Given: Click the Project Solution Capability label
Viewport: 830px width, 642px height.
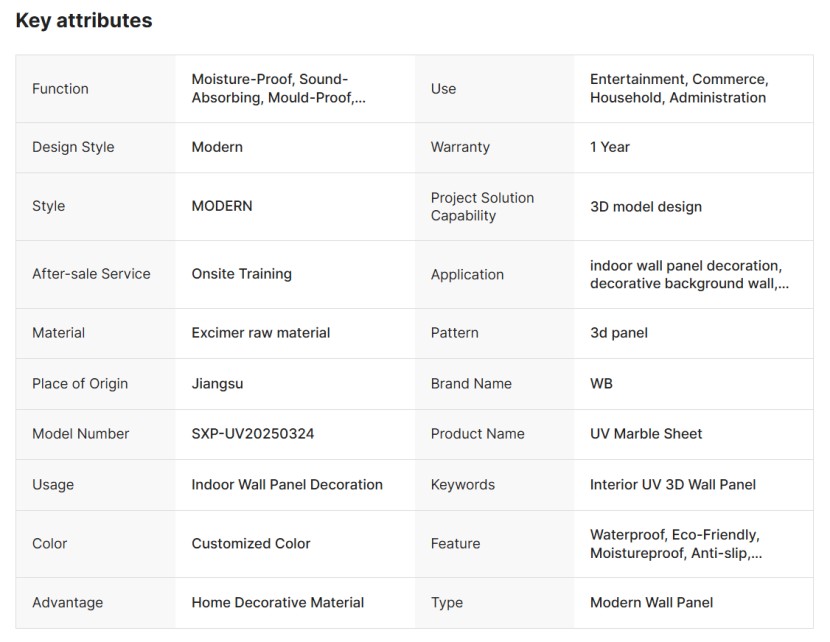Looking at the screenshot, I should pos(482,207).
